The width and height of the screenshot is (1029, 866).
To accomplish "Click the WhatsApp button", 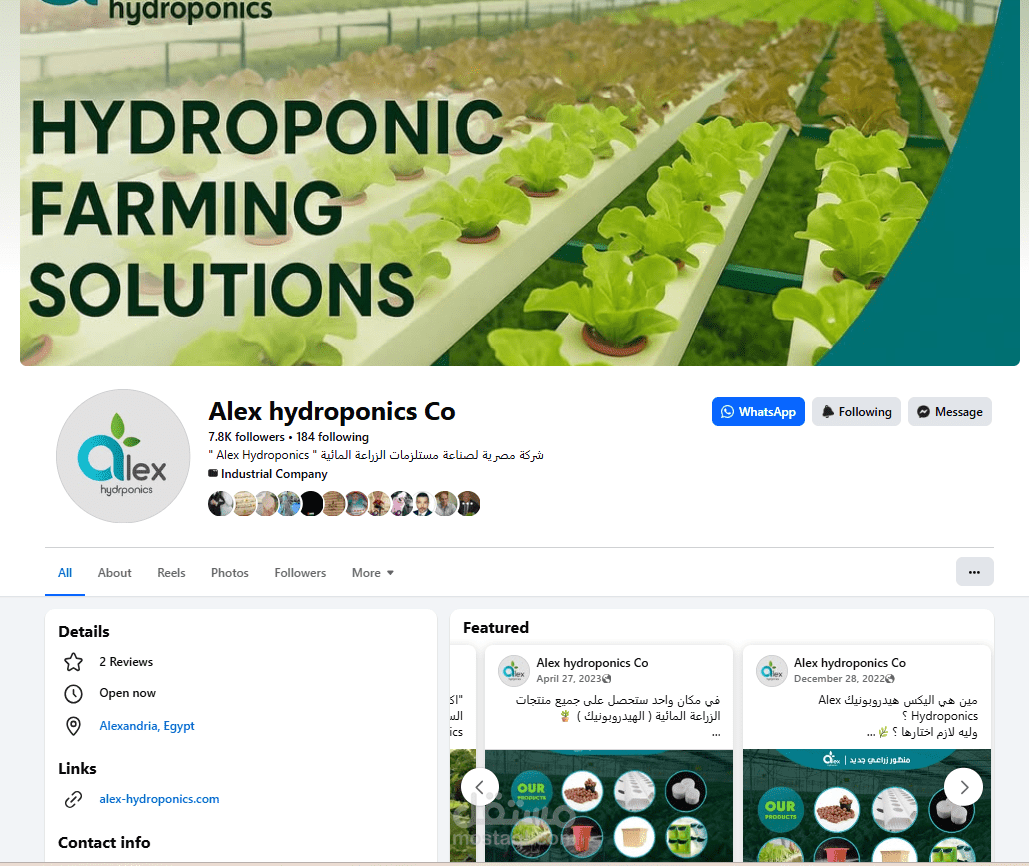I will click(758, 411).
